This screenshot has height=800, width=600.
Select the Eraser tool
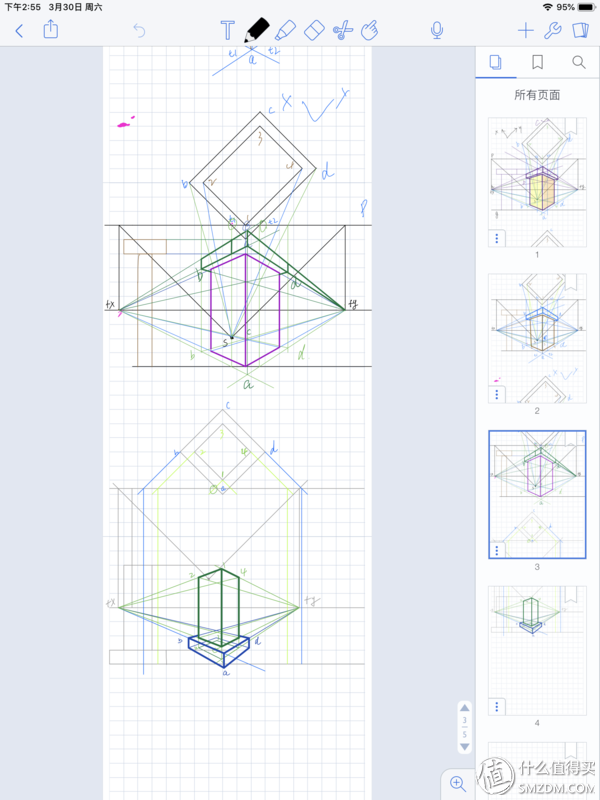click(x=314, y=30)
